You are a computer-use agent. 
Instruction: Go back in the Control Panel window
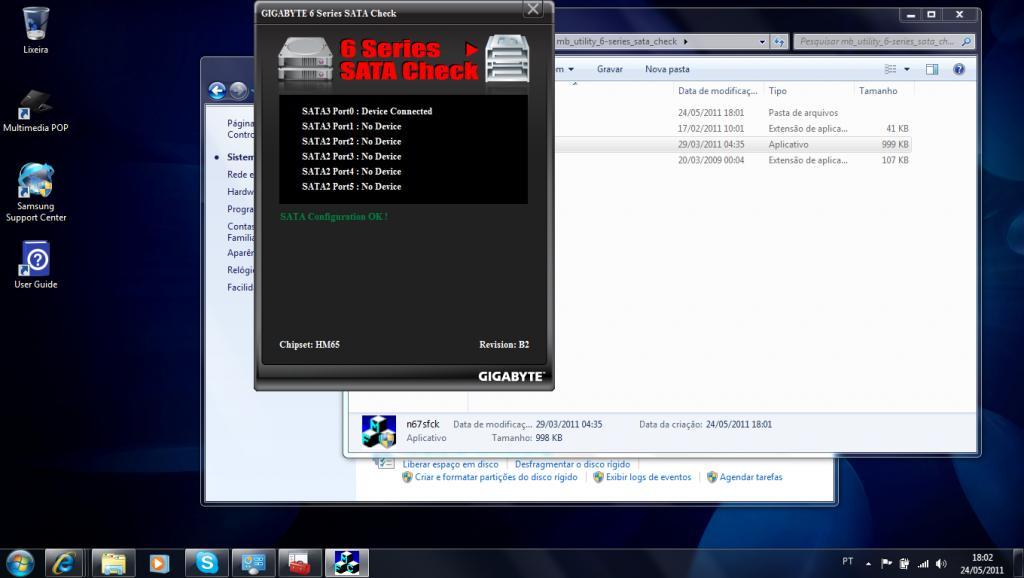click(x=217, y=91)
